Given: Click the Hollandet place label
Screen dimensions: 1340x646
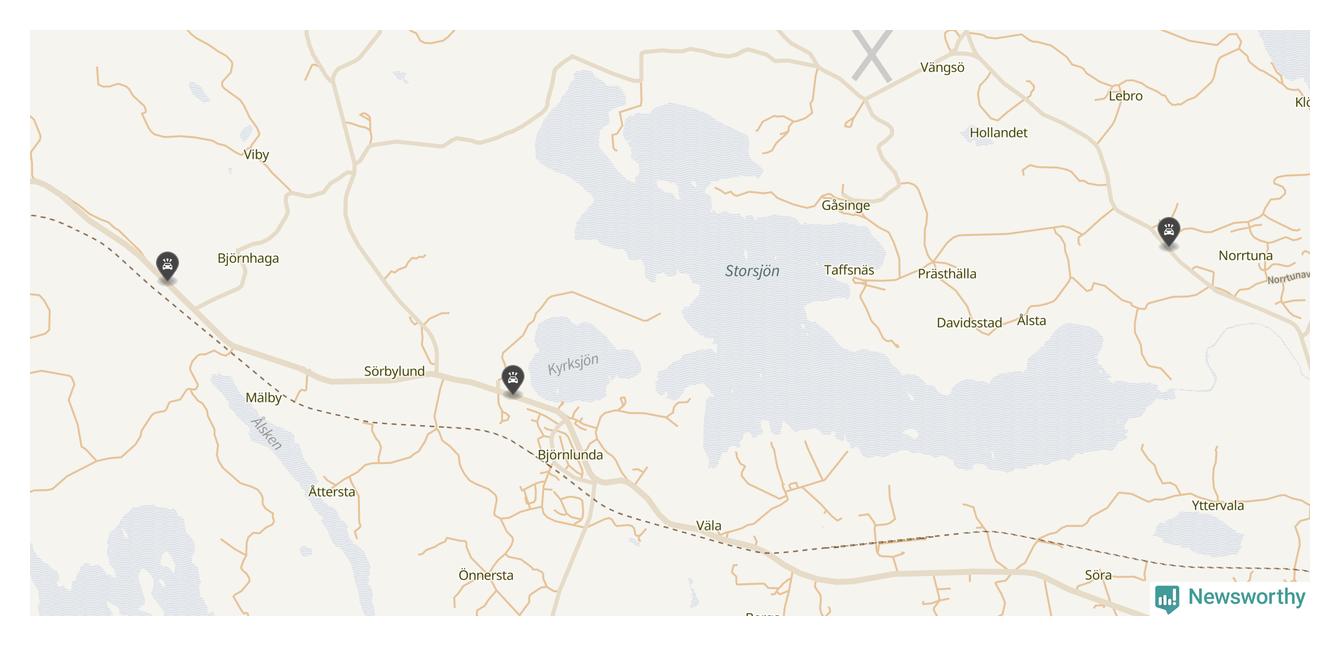Looking at the screenshot, I should pyautogui.click(x=998, y=132).
